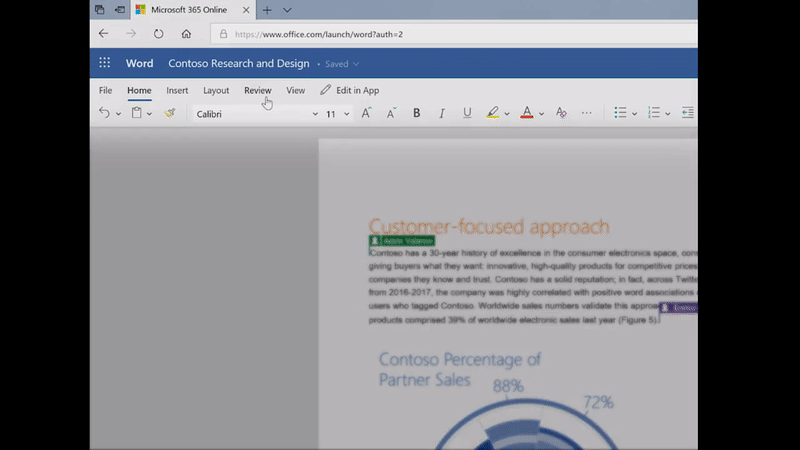Click the 72% chart label
This screenshot has width=800, height=450.
click(598, 402)
